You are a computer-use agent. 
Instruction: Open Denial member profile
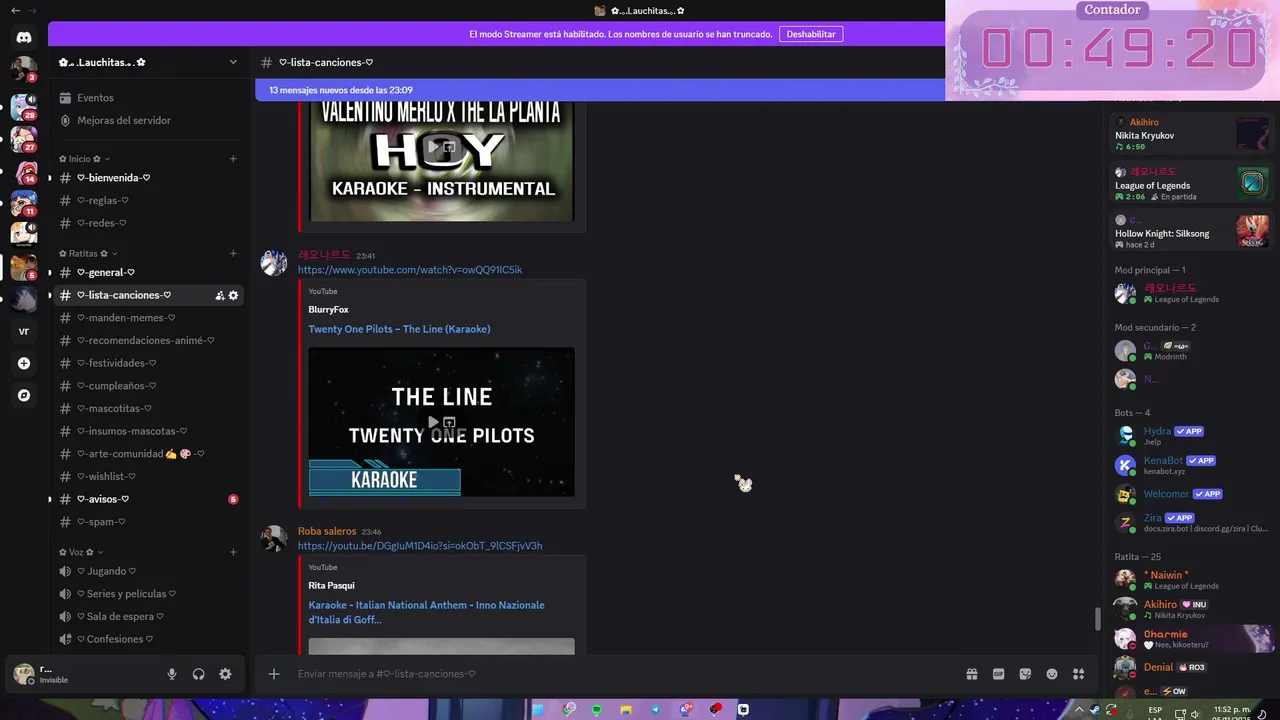click(1190, 667)
